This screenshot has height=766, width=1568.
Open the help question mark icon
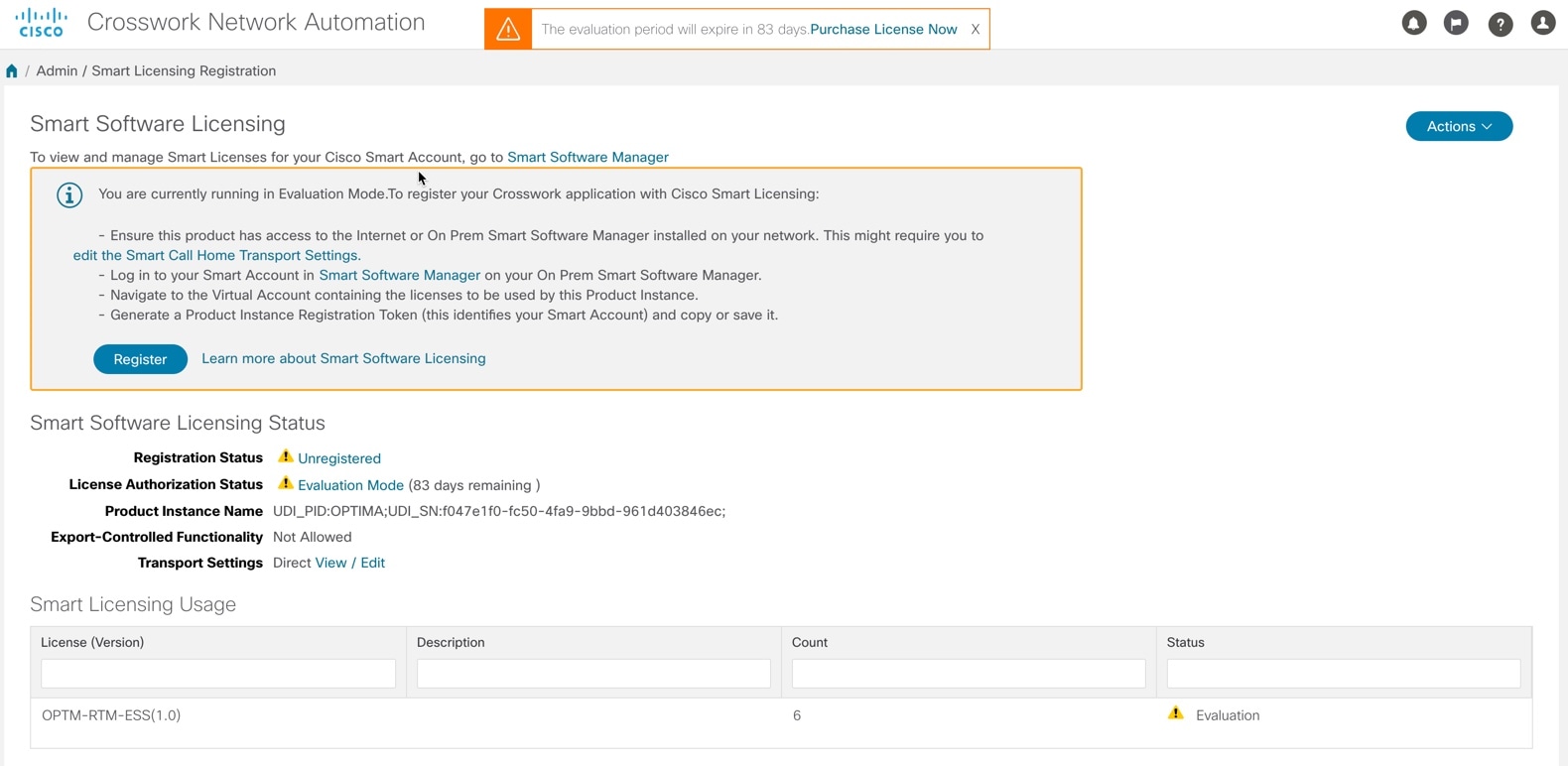pos(1500,23)
